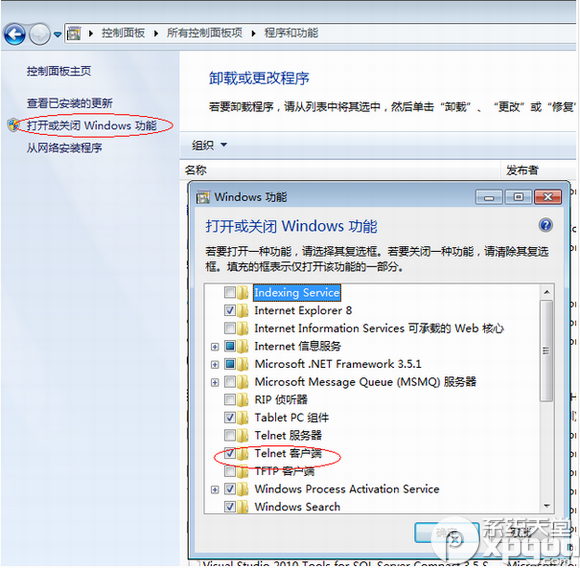Screen dimensions: 580x568
Task: Click the Internet Explorer 8 folder icon
Action: coord(243,310)
